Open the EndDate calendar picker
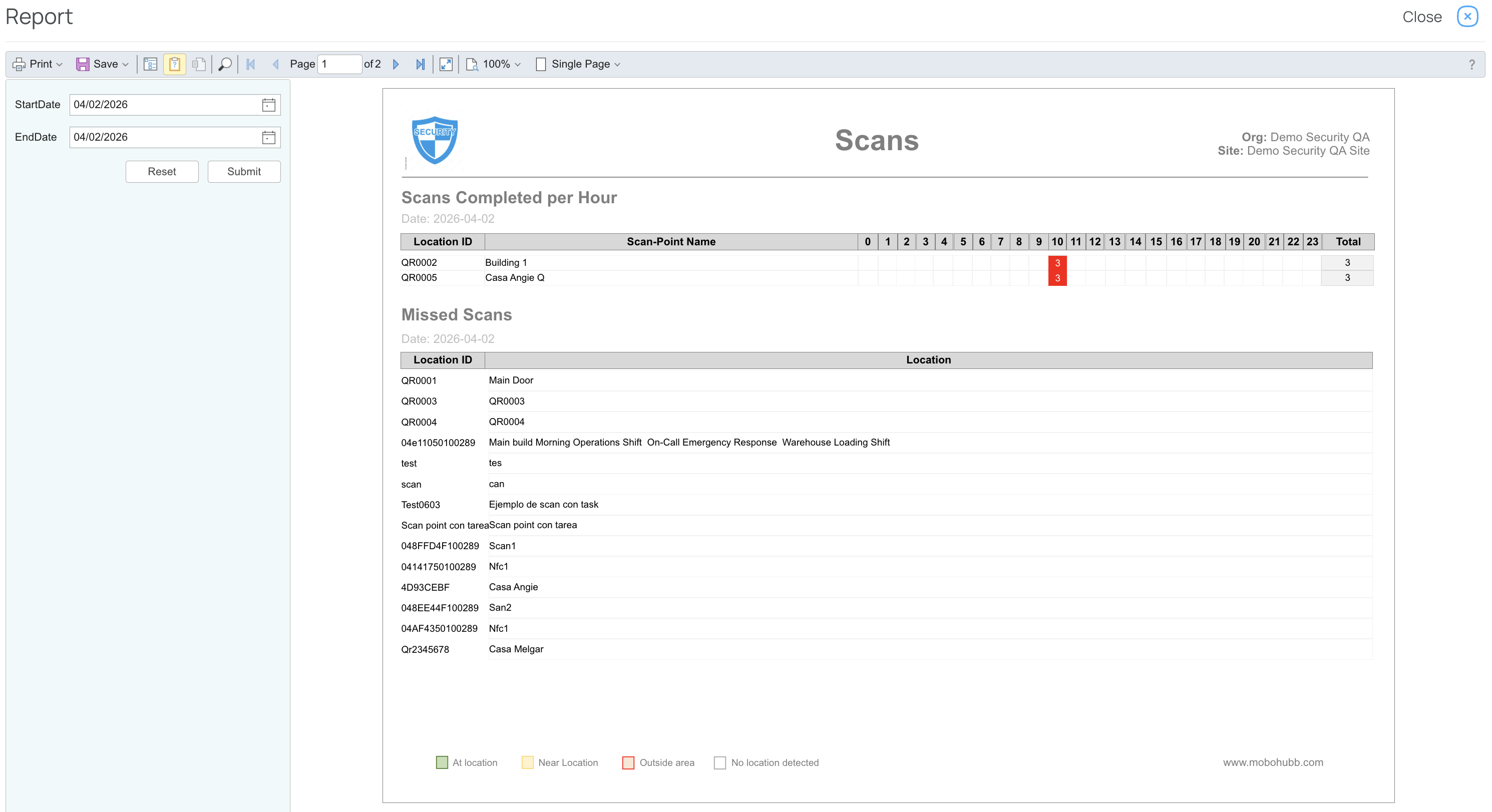Image resolution: width=1492 pixels, height=812 pixels. tap(268, 137)
